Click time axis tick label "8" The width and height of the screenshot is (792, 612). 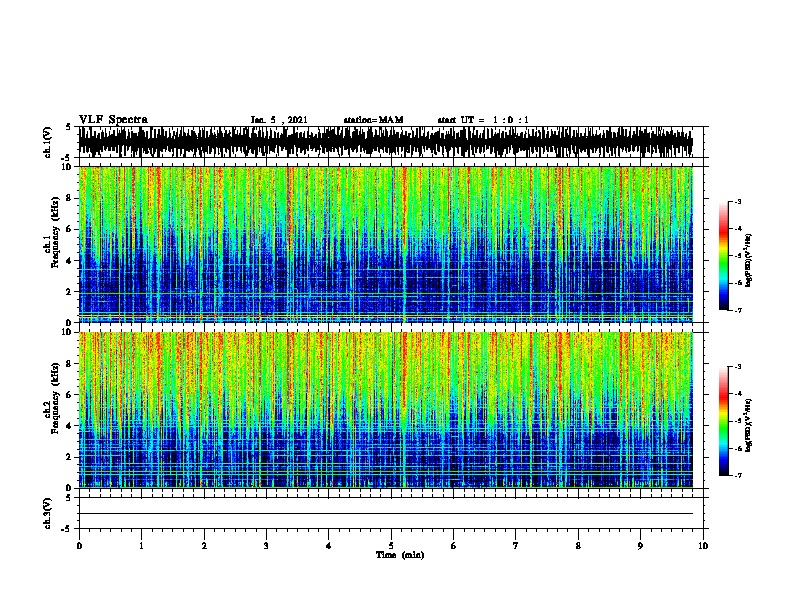(x=578, y=546)
